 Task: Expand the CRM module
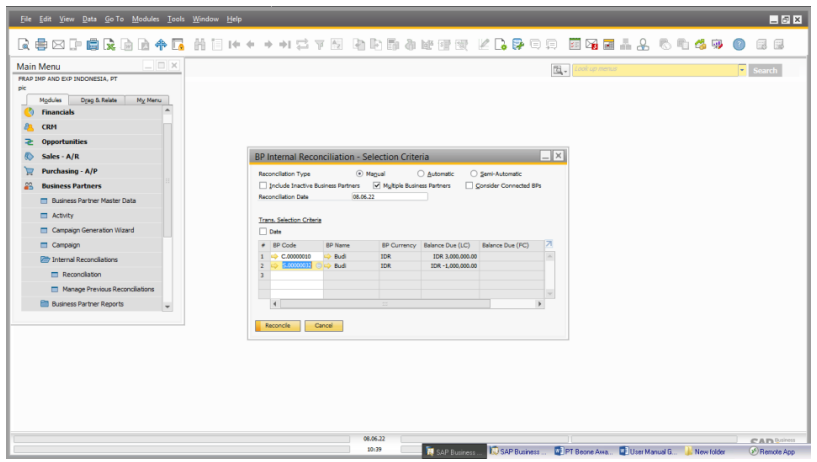49,127
